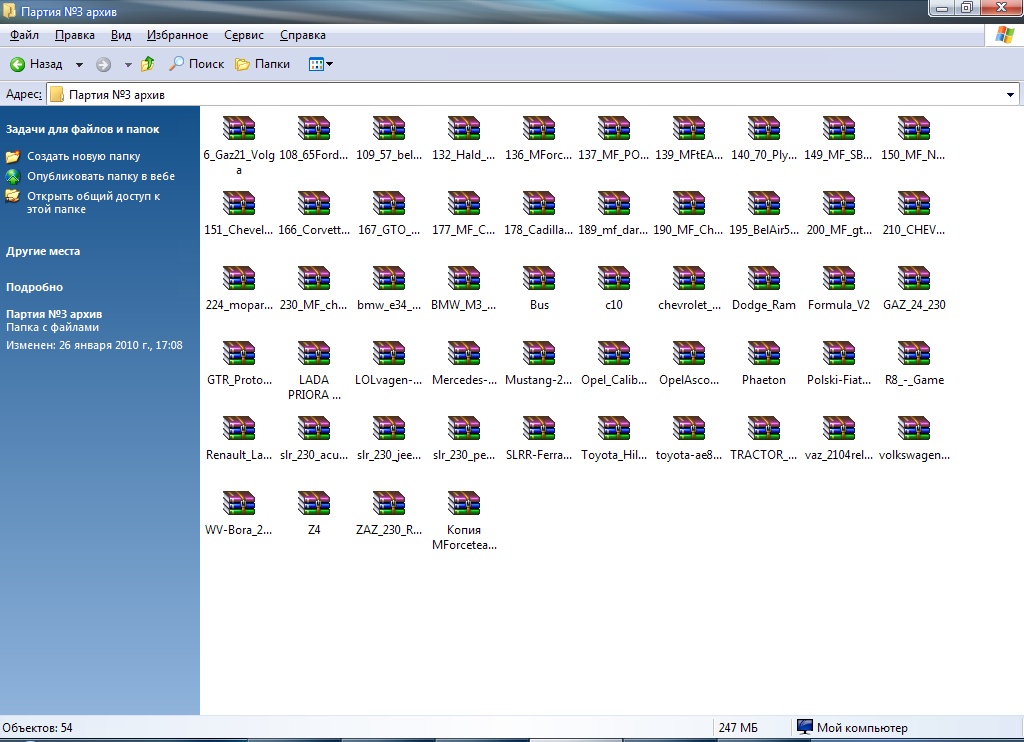Select the 151_Chevel archive icon
This screenshot has width=1024, height=742.
[x=238, y=203]
